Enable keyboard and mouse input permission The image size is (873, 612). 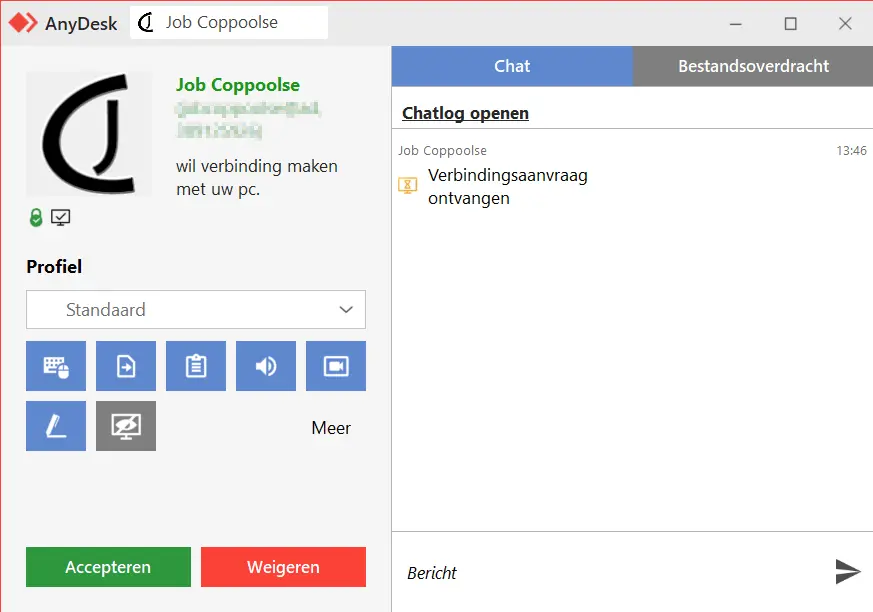tap(55, 365)
